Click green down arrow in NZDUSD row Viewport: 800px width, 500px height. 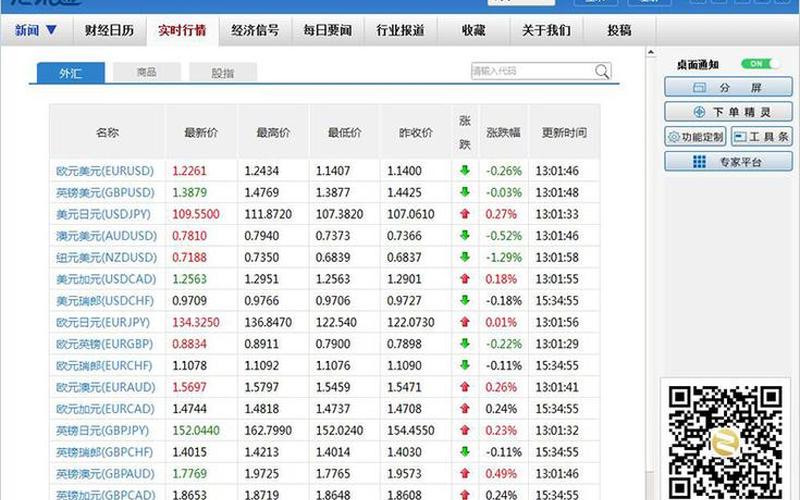coord(464,257)
